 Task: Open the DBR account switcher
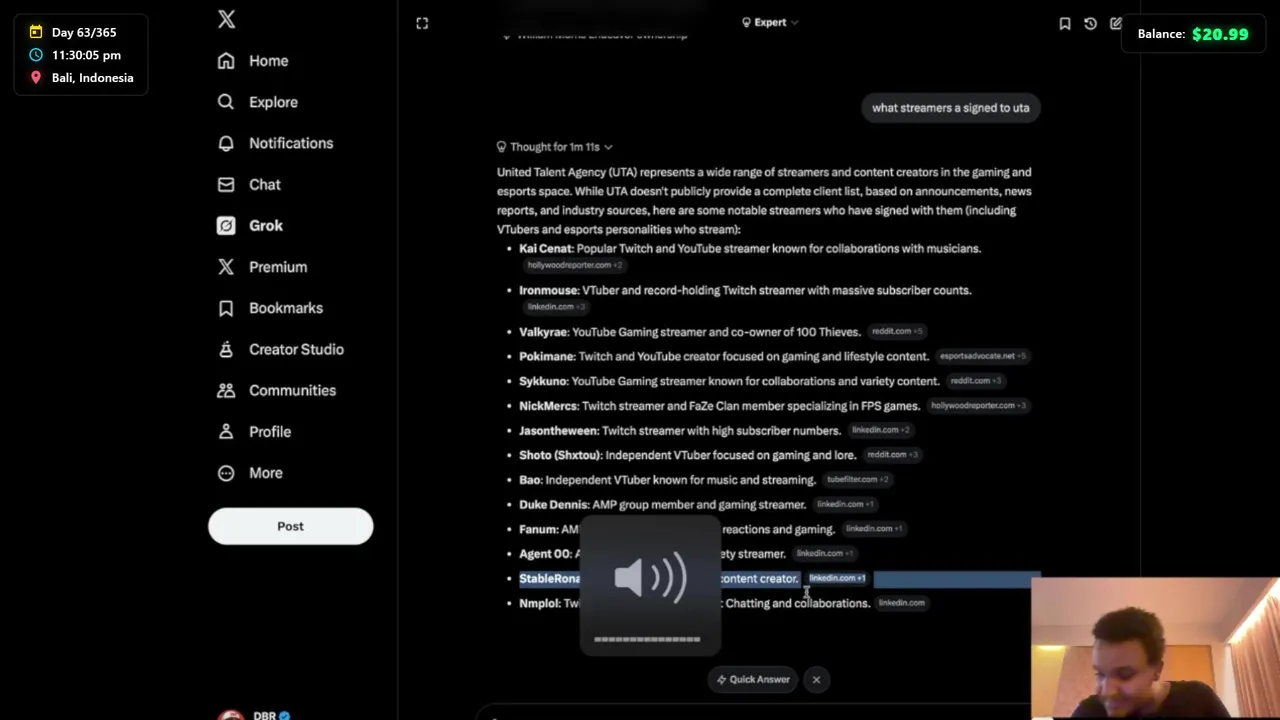(256, 715)
